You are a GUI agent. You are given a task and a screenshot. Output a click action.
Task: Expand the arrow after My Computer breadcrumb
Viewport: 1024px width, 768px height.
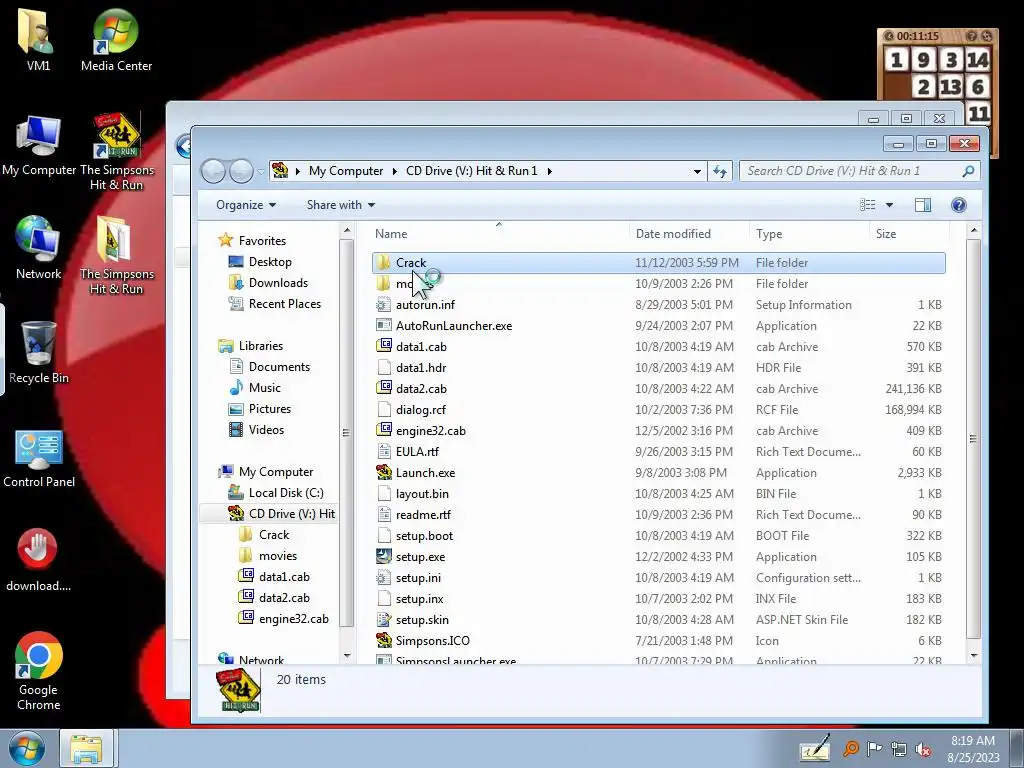pos(394,171)
